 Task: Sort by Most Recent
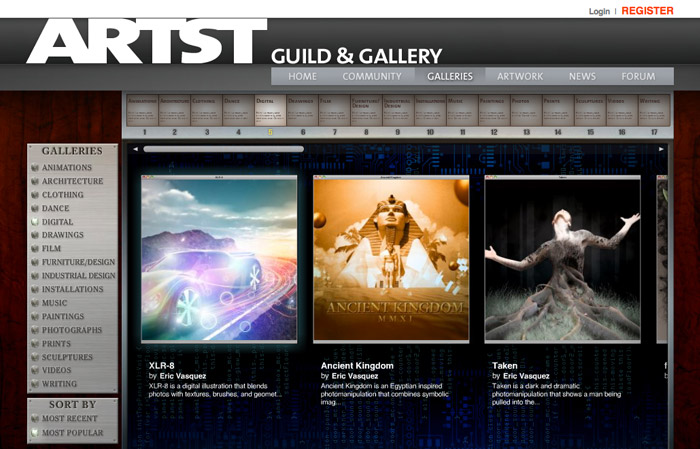[x=69, y=418]
